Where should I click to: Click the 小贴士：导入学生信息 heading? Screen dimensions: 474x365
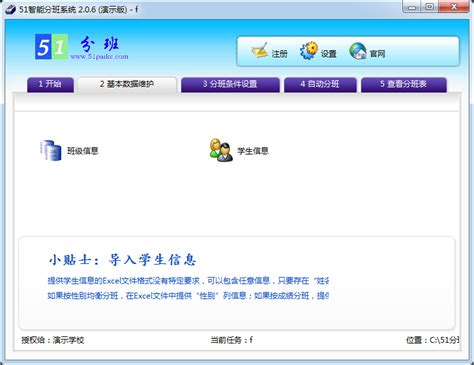point(122,259)
